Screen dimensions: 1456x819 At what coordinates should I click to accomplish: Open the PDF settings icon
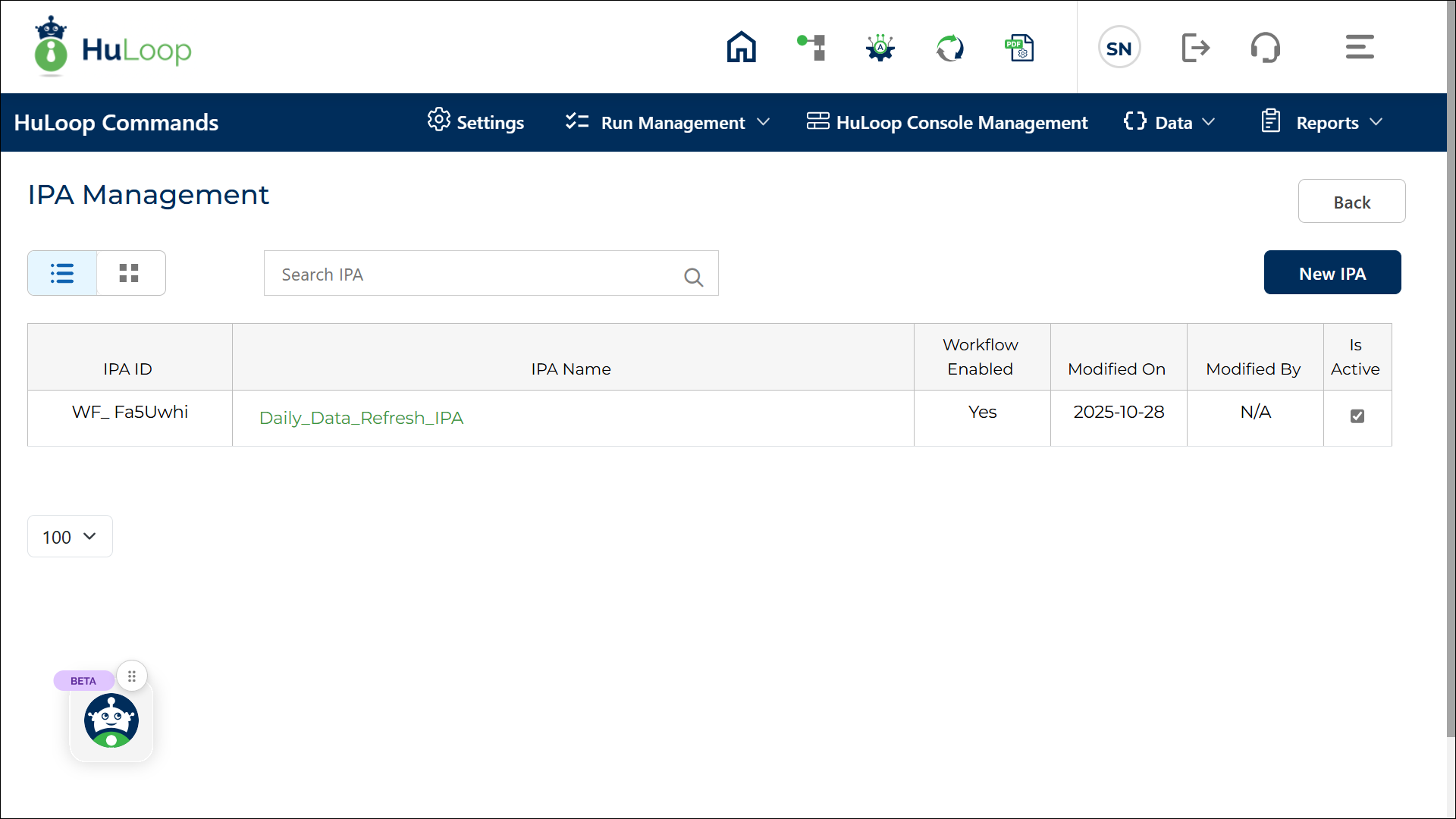[1019, 48]
